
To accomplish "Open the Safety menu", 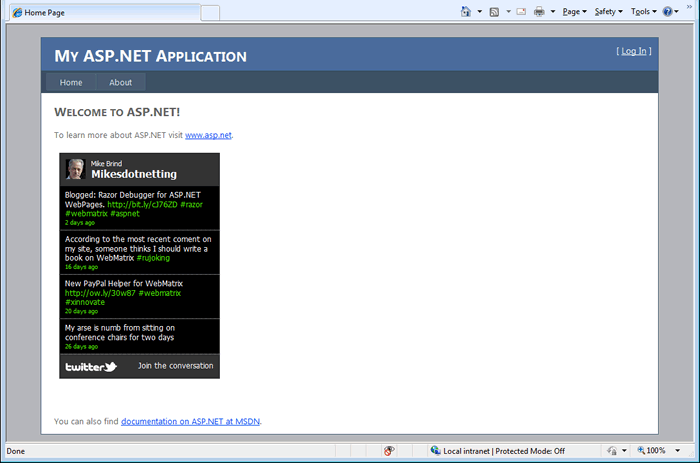I will point(608,12).
